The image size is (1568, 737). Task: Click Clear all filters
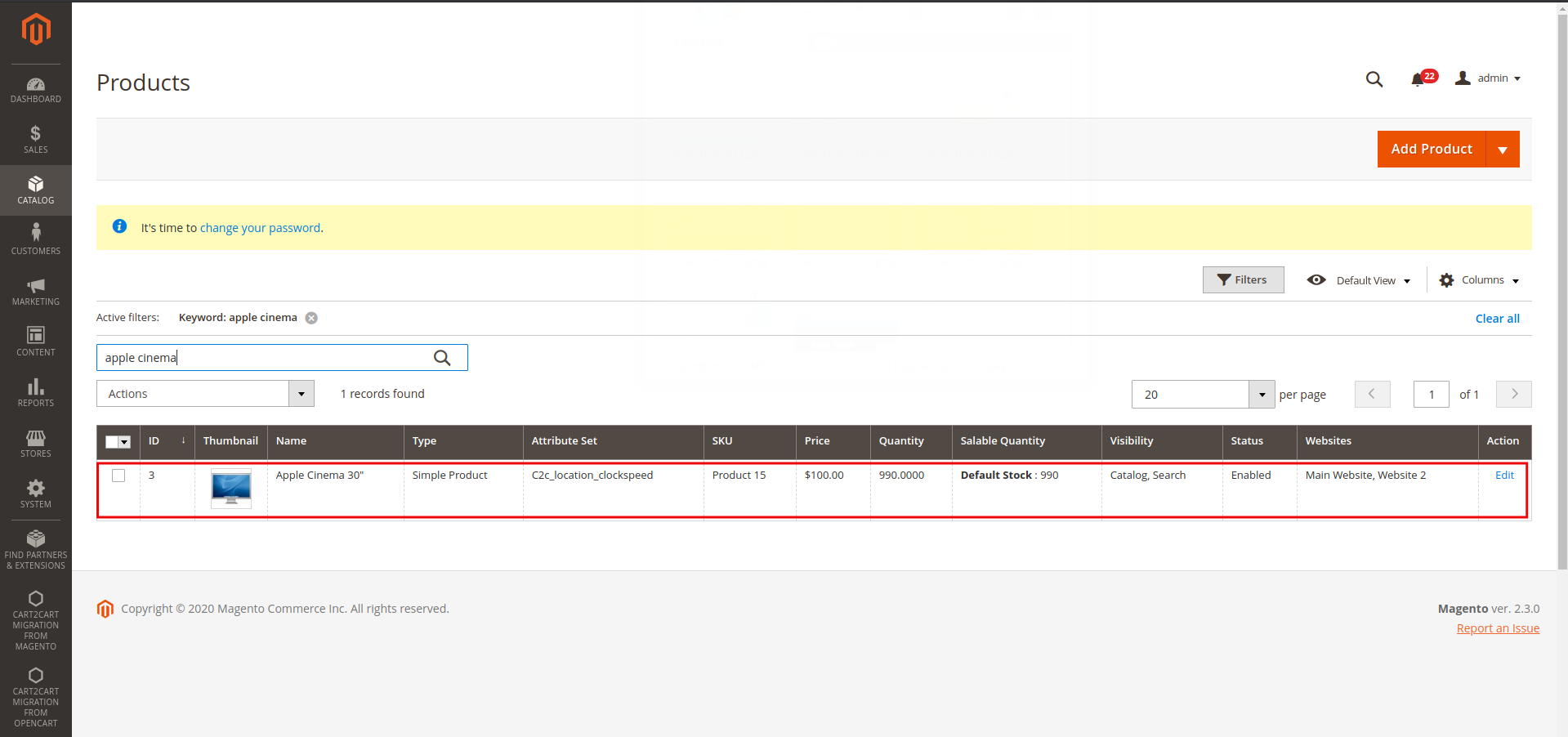coord(1497,319)
